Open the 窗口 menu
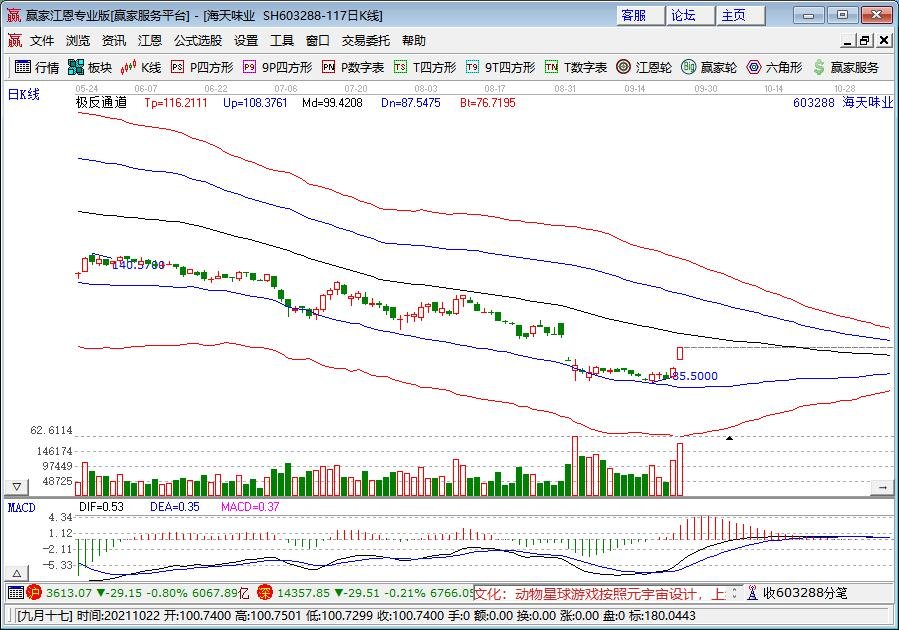Screen dimensions: 899x630 [x=318, y=41]
